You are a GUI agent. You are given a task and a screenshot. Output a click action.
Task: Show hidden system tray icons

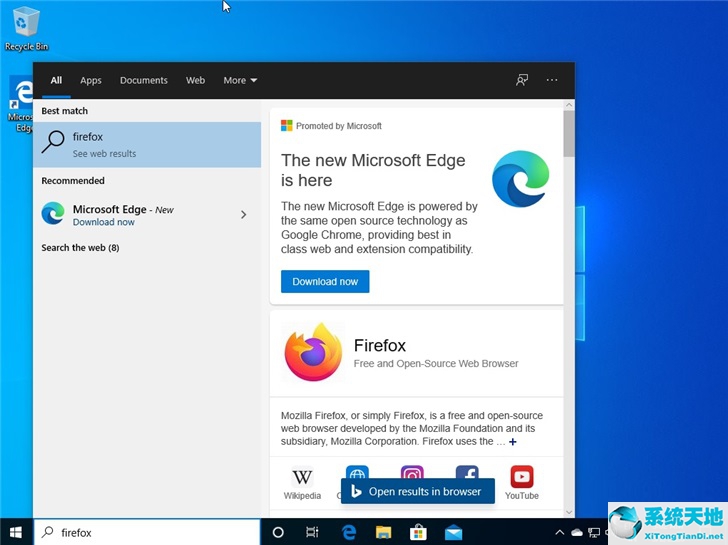point(560,532)
